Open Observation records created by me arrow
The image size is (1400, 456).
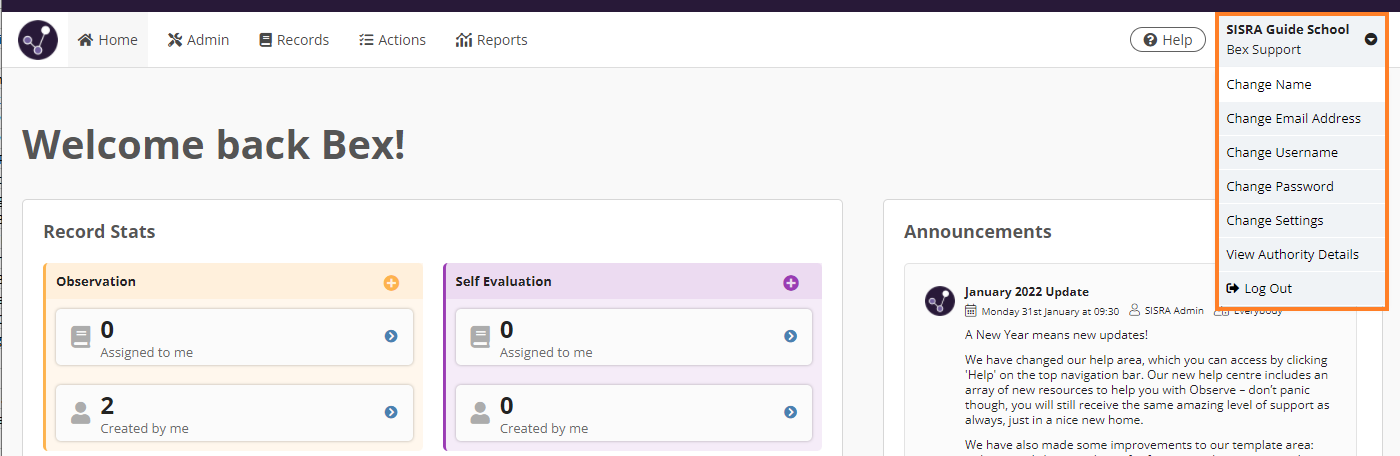[x=391, y=412]
